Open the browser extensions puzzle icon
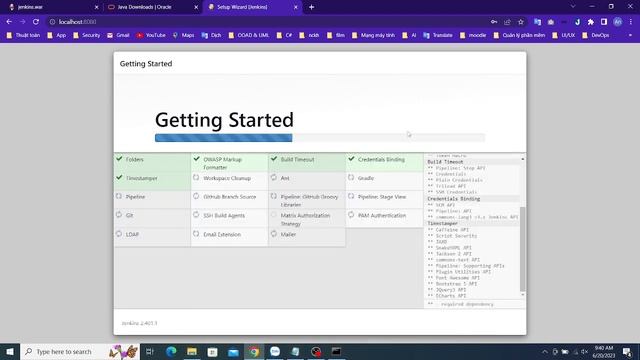 (591, 22)
